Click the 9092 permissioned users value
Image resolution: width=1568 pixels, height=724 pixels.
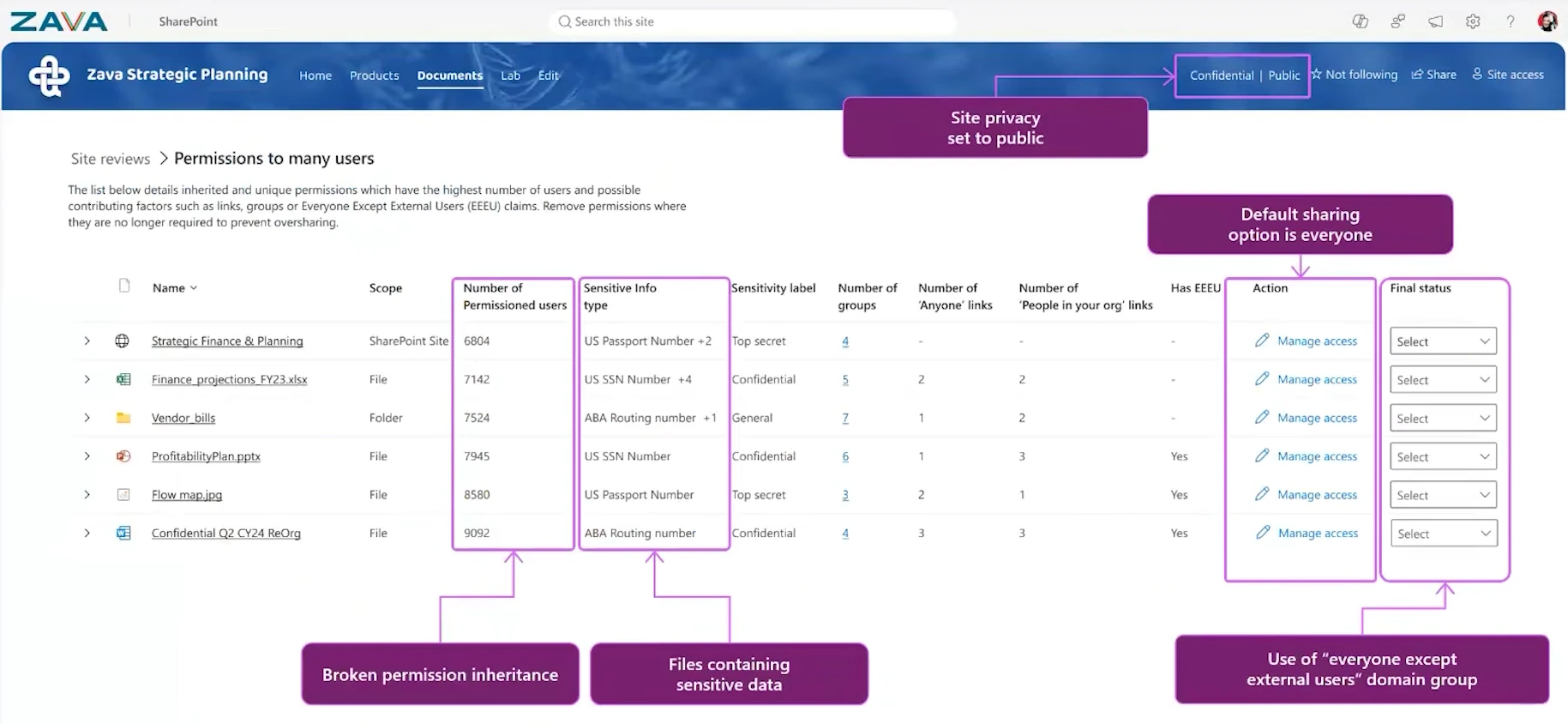coord(477,533)
